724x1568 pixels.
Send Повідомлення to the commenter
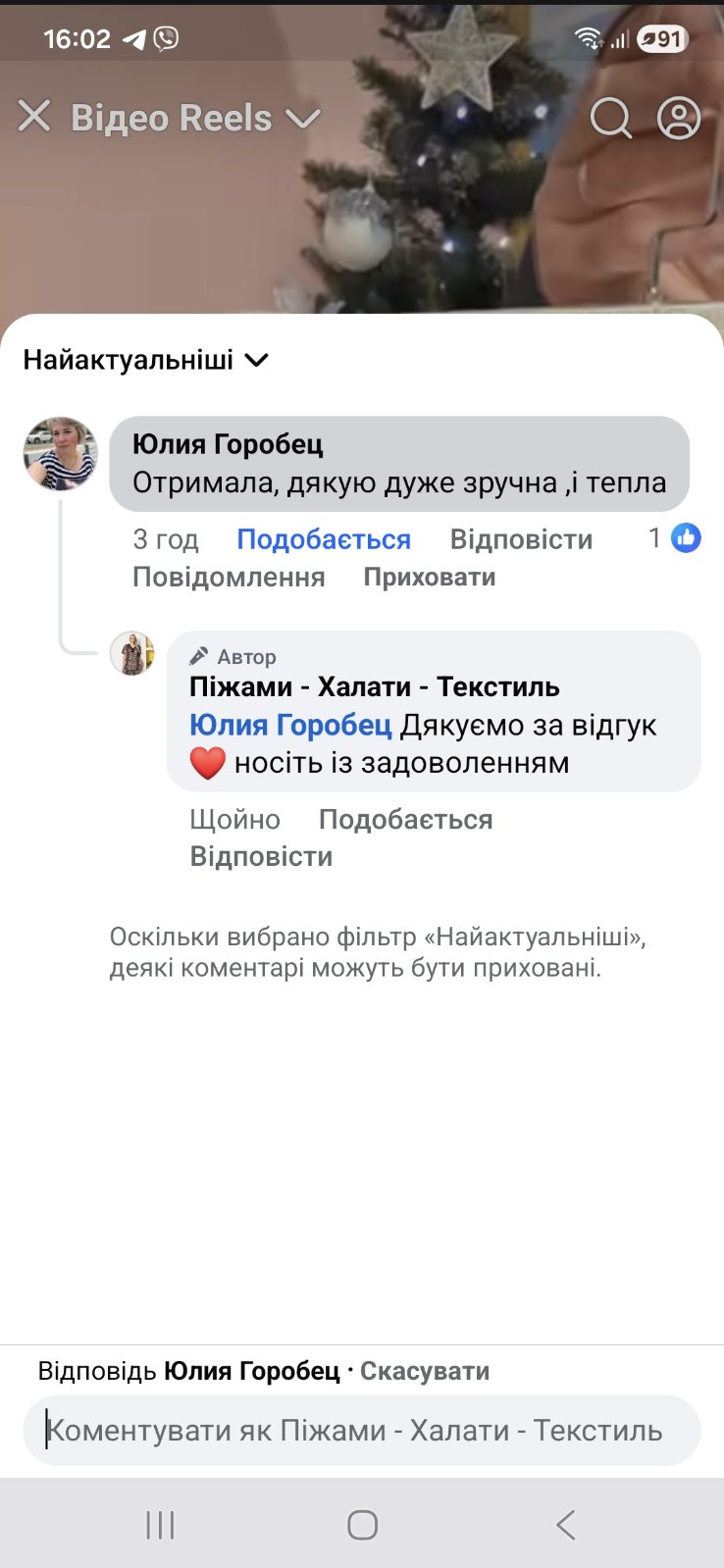(229, 577)
